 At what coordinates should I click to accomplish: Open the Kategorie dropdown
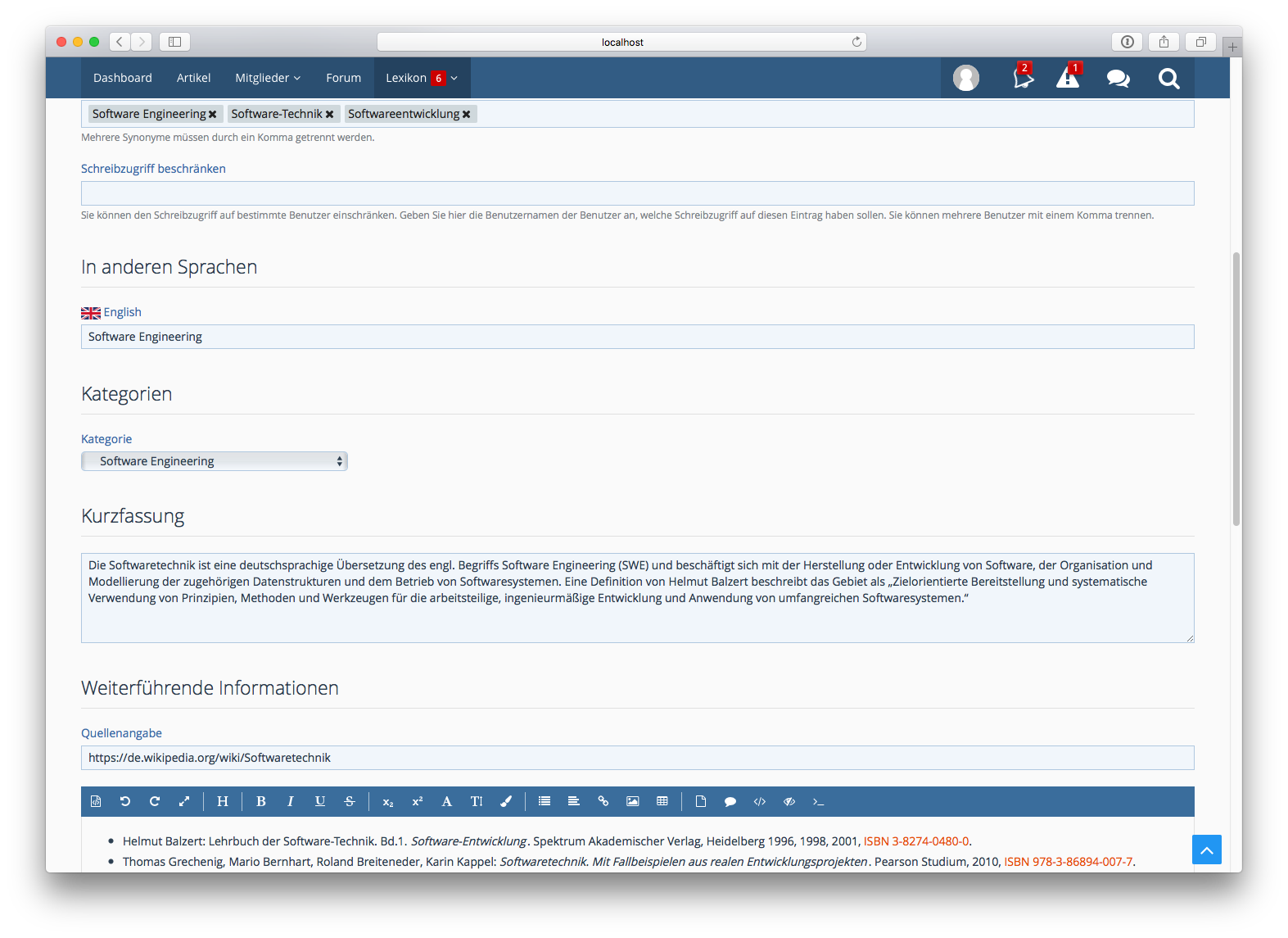pyautogui.click(x=215, y=461)
